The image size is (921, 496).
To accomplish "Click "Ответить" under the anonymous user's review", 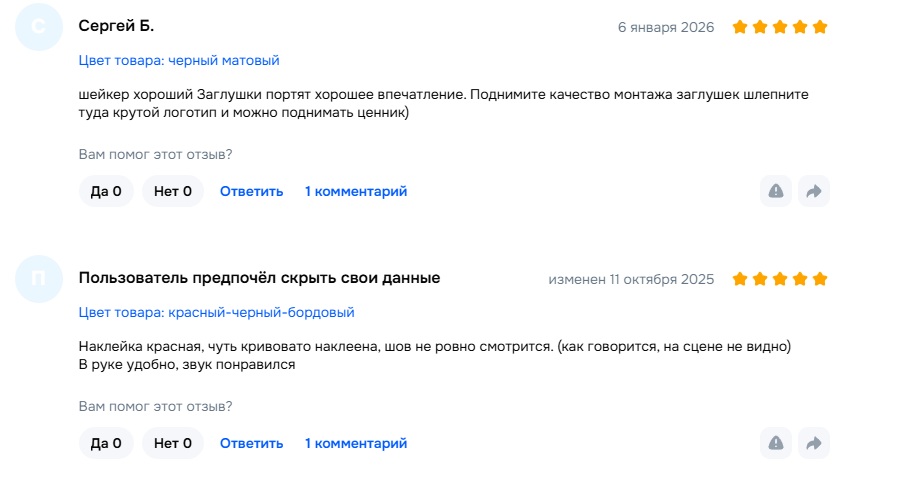I will click(x=252, y=443).
